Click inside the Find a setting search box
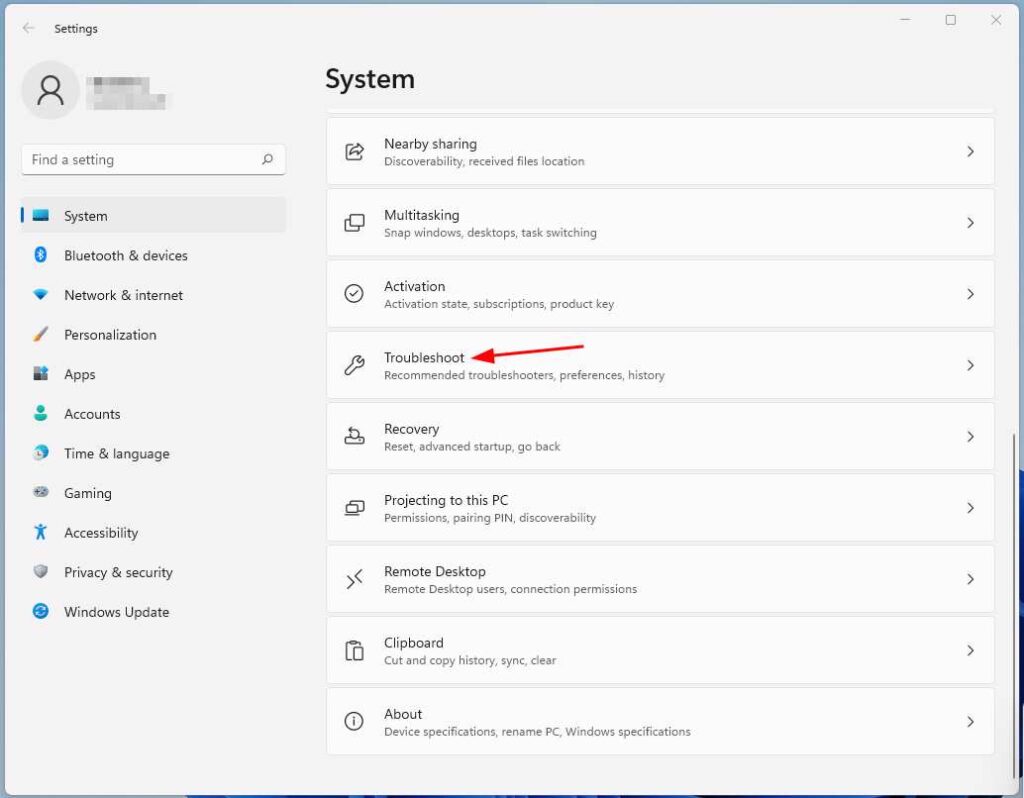1024x798 pixels. [x=140, y=159]
